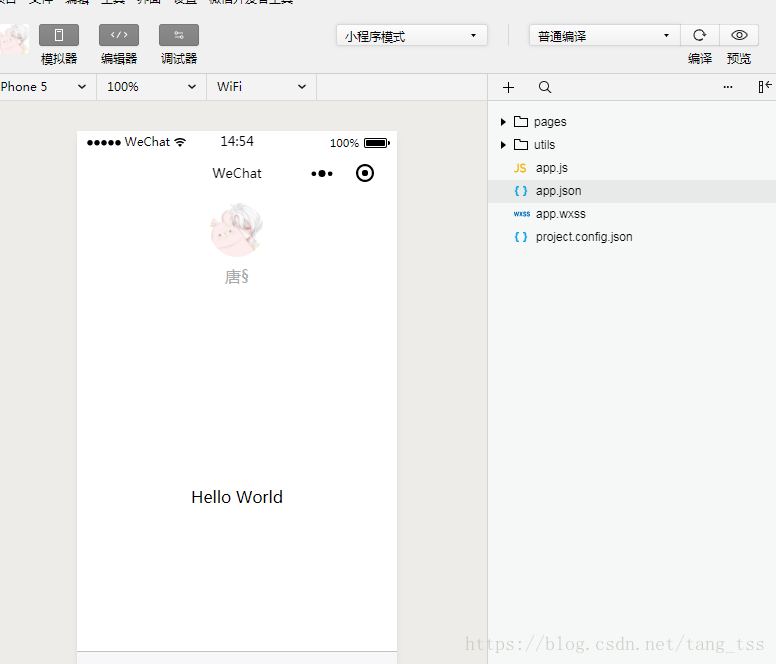Viewport: 776px width, 664px height.
Task: Open the 100% zoom level dropdown
Action: click(151, 87)
